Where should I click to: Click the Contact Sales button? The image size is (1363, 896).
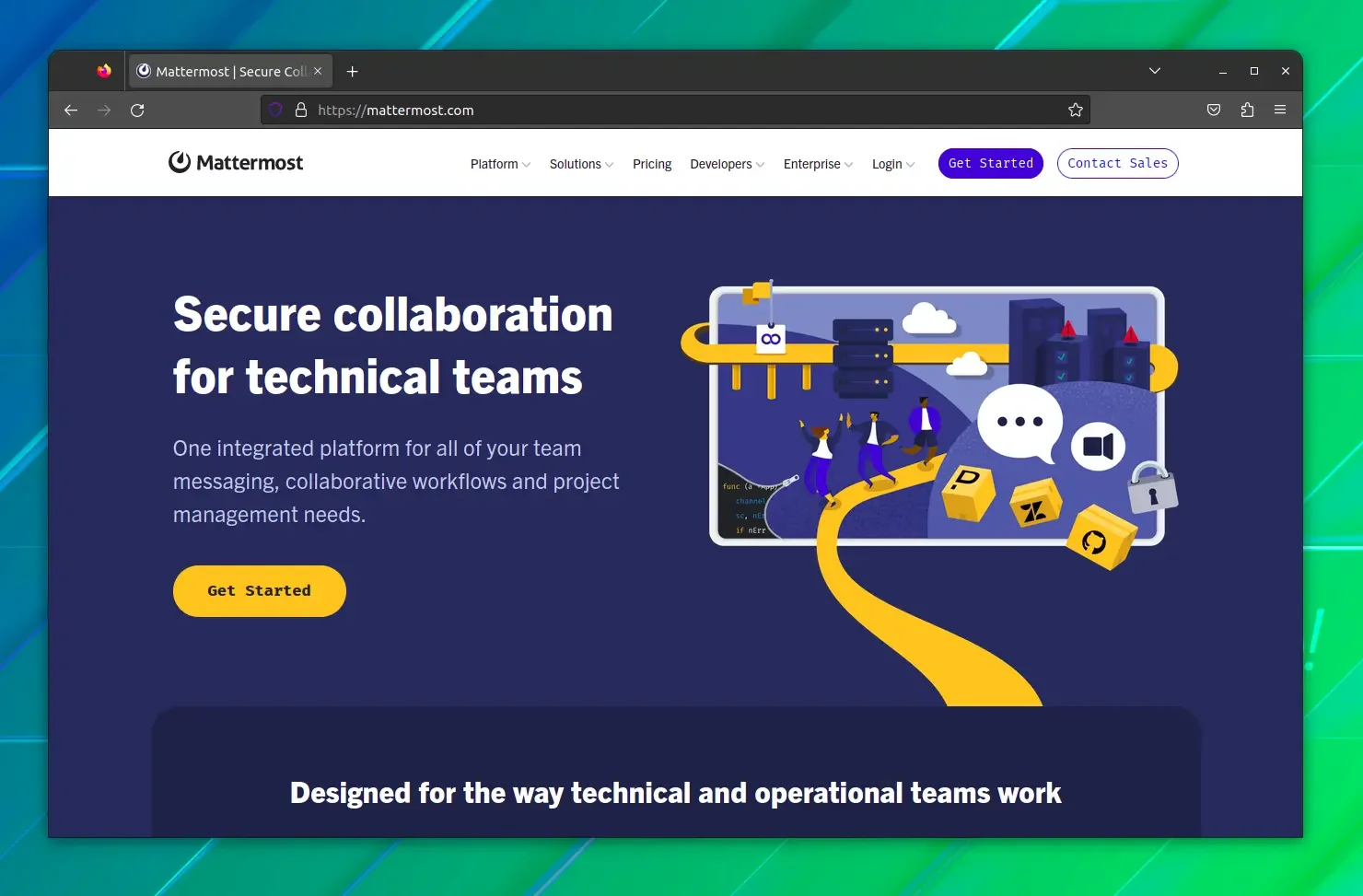1117,163
